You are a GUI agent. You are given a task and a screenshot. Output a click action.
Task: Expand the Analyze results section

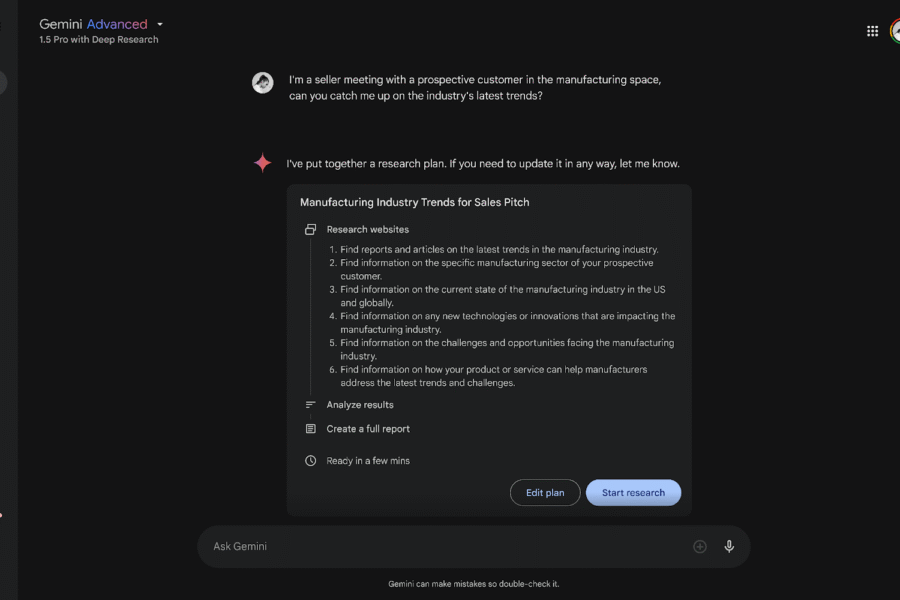pyautogui.click(x=359, y=404)
